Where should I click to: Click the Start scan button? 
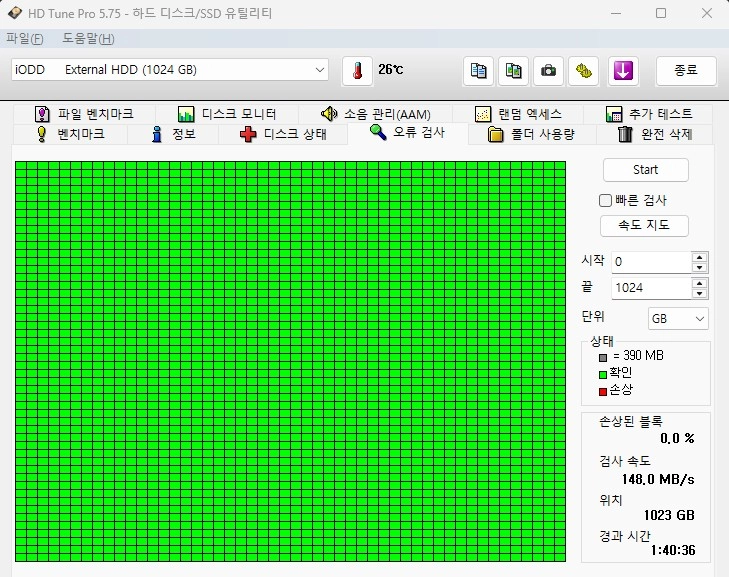[x=645, y=170]
